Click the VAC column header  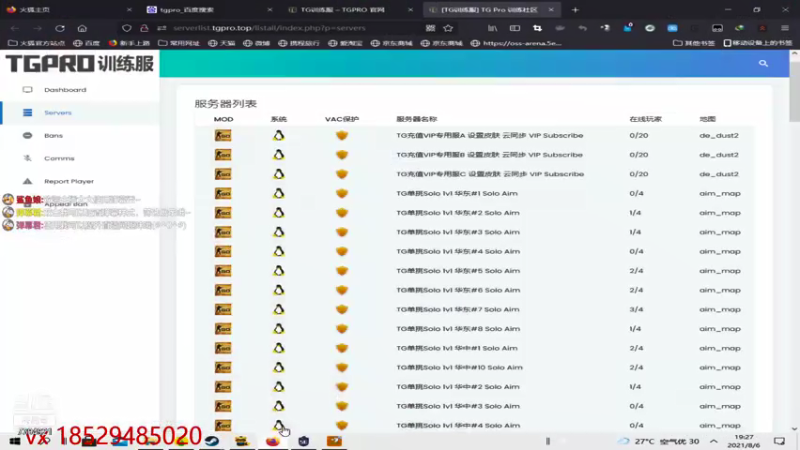pyautogui.click(x=342, y=119)
